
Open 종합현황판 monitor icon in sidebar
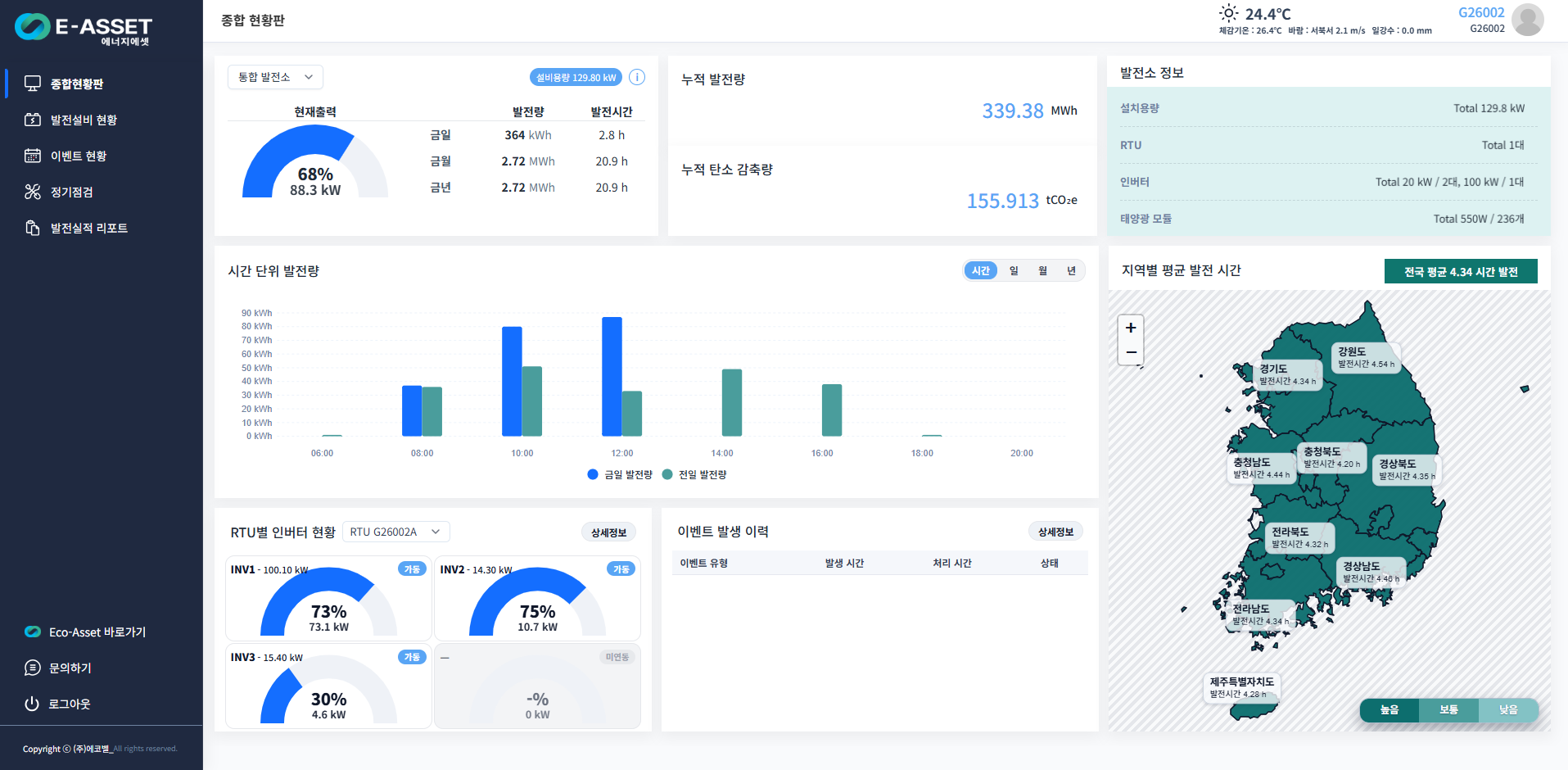pos(33,84)
